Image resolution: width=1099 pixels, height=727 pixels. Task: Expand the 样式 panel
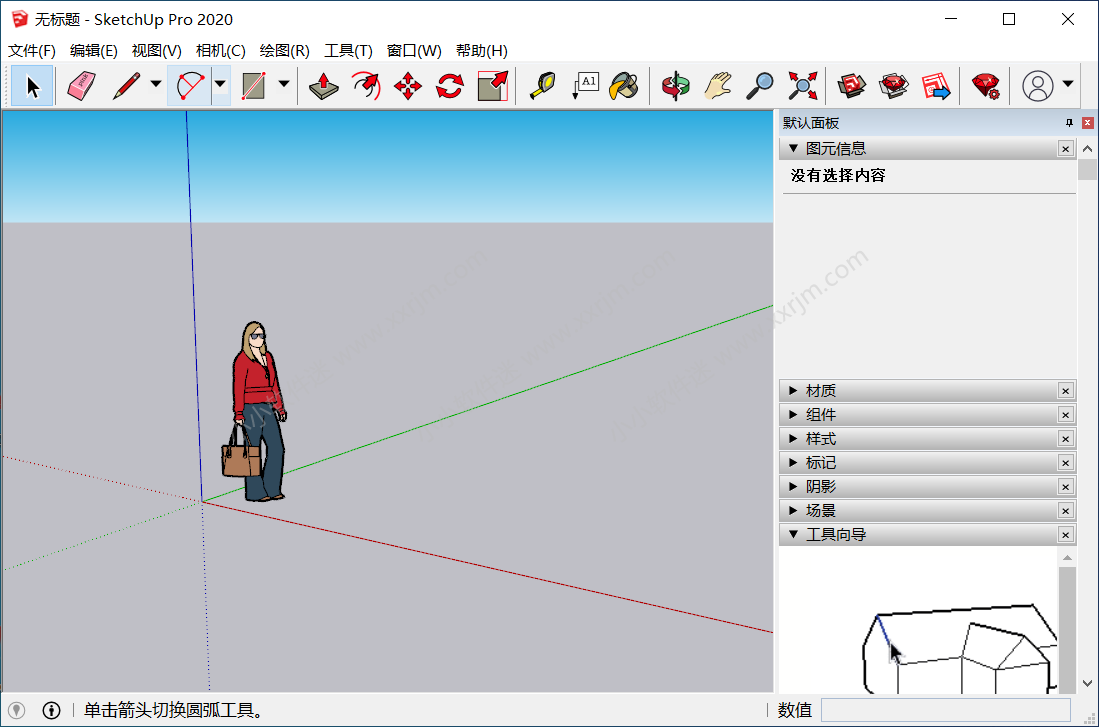pos(793,439)
